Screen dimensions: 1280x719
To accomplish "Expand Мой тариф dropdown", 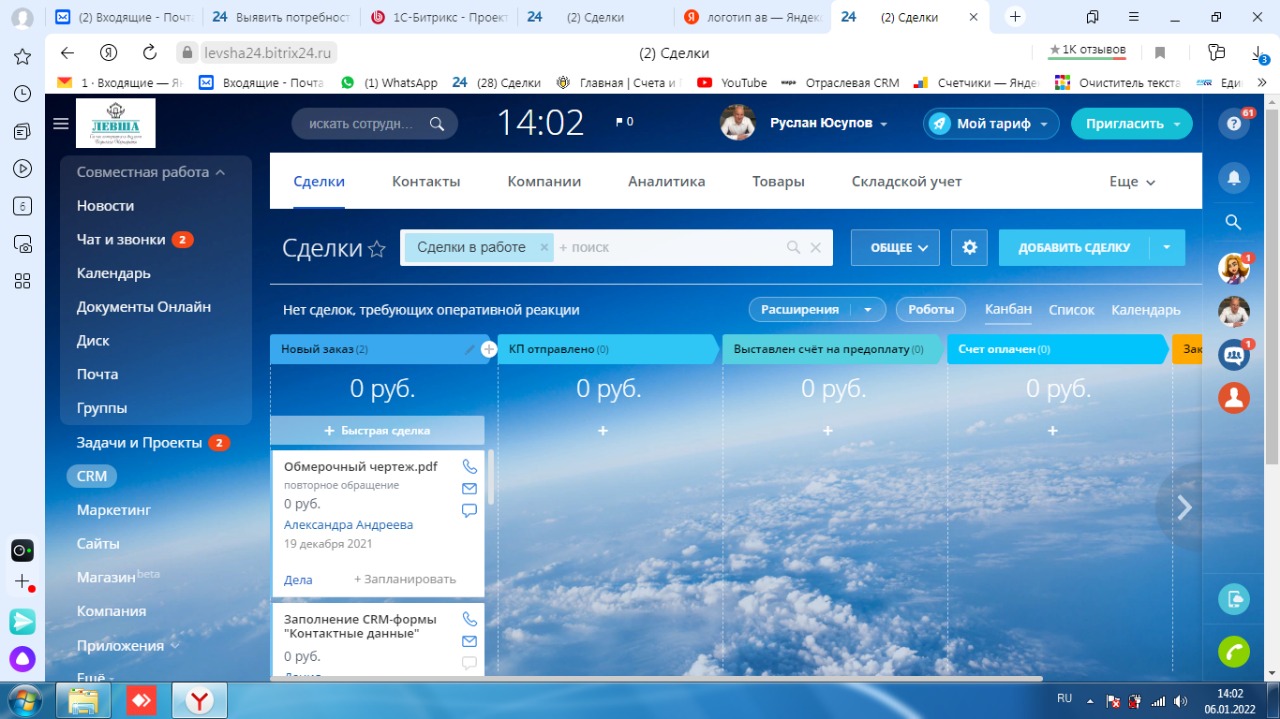I will click(x=1043, y=124).
